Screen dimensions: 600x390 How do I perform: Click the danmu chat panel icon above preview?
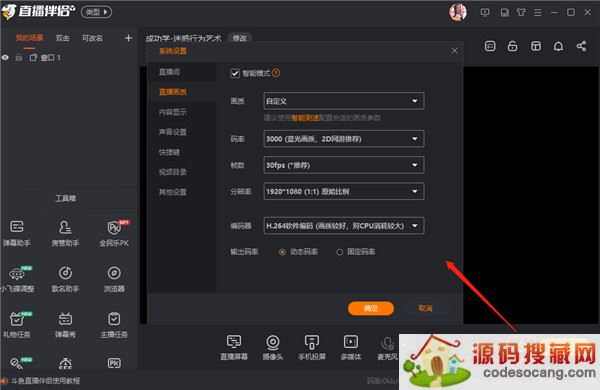[490, 46]
